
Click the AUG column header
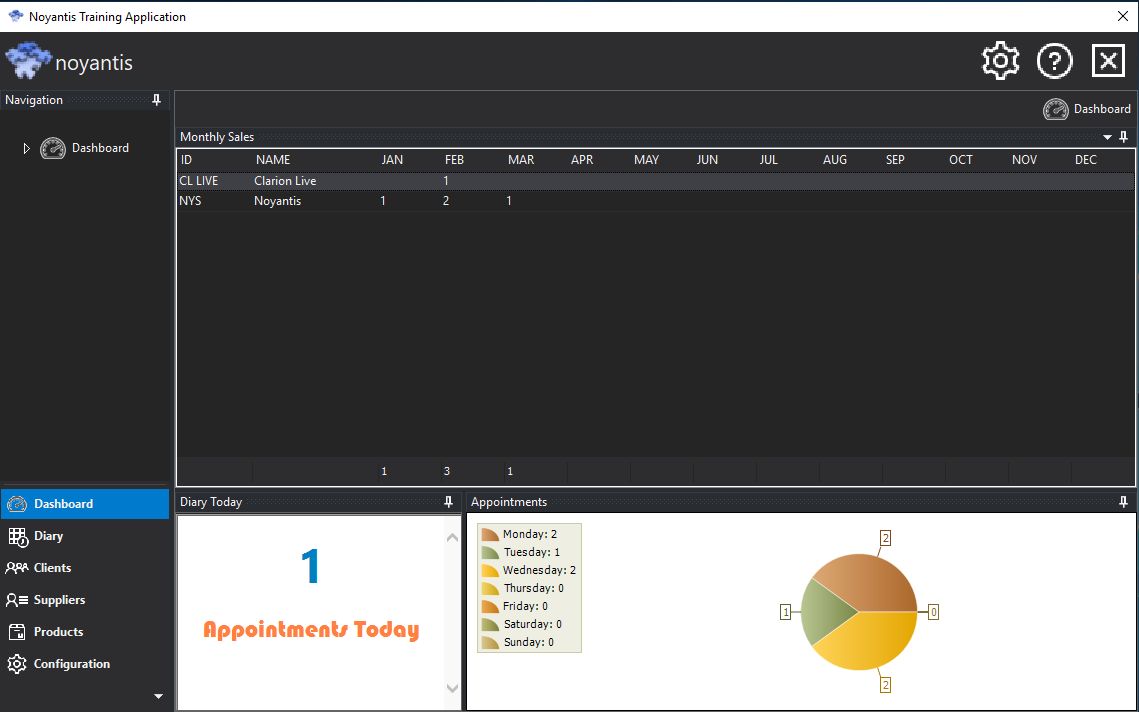(835, 160)
